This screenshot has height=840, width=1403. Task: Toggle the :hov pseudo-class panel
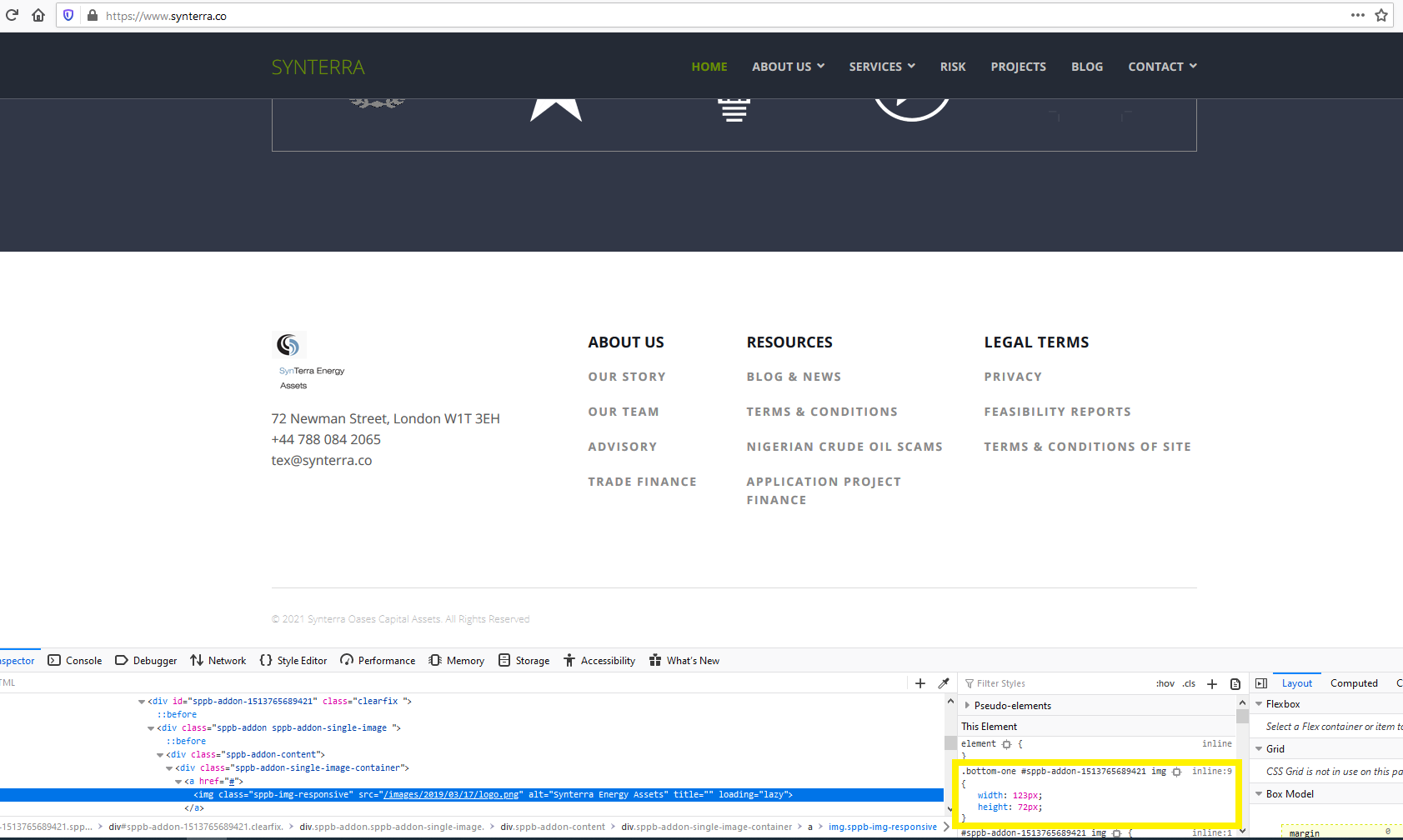click(x=1165, y=683)
